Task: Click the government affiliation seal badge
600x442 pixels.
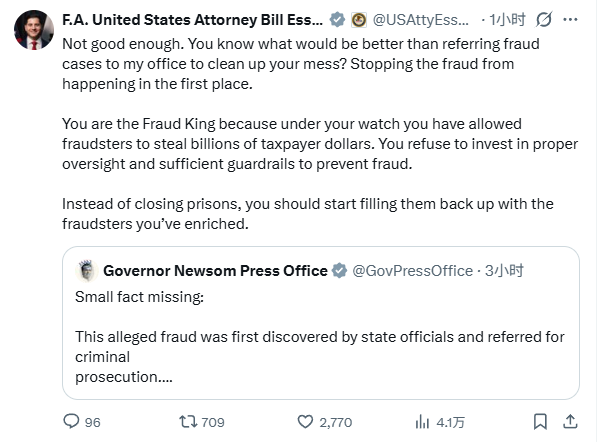Action: tap(358, 19)
